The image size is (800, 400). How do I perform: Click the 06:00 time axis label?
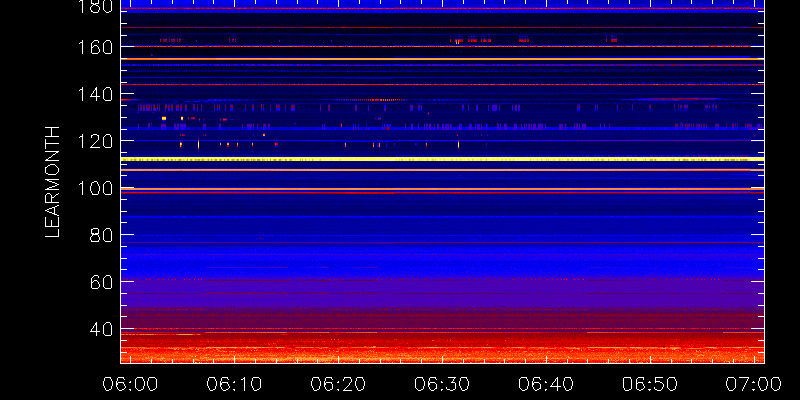[131, 384]
